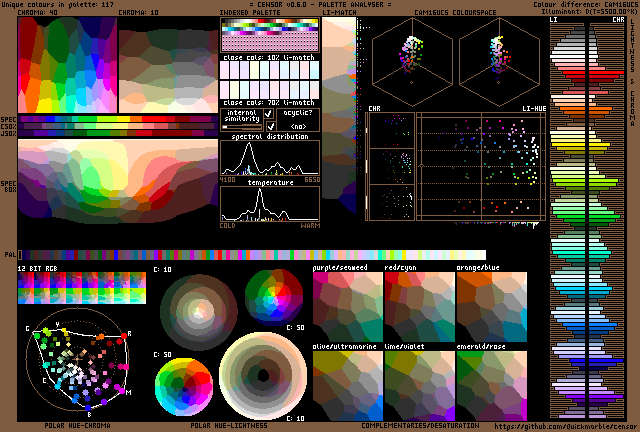
Task: Click the 'lime/violet' label
Action: click(x=404, y=347)
